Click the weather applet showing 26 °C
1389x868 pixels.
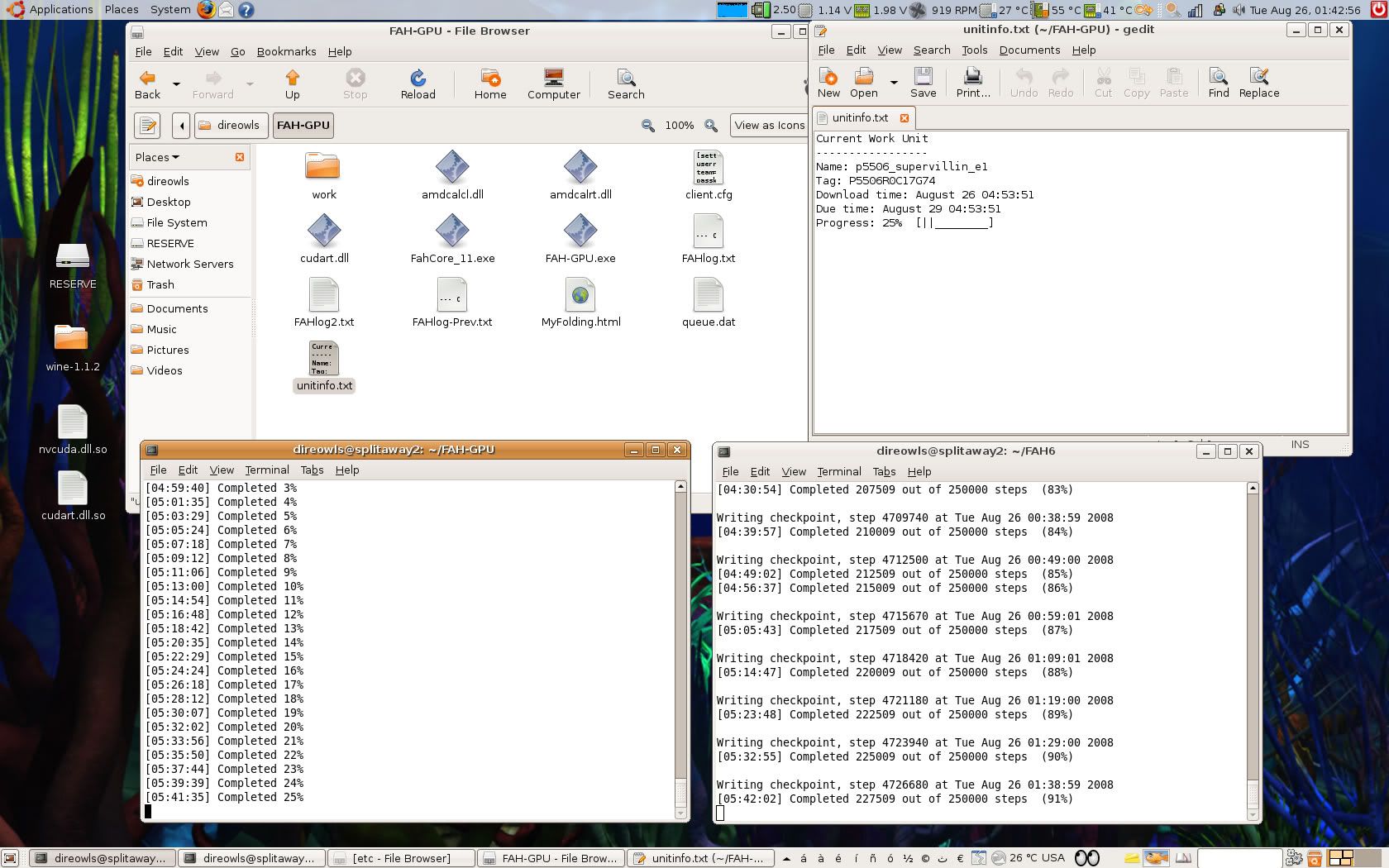[1028, 858]
